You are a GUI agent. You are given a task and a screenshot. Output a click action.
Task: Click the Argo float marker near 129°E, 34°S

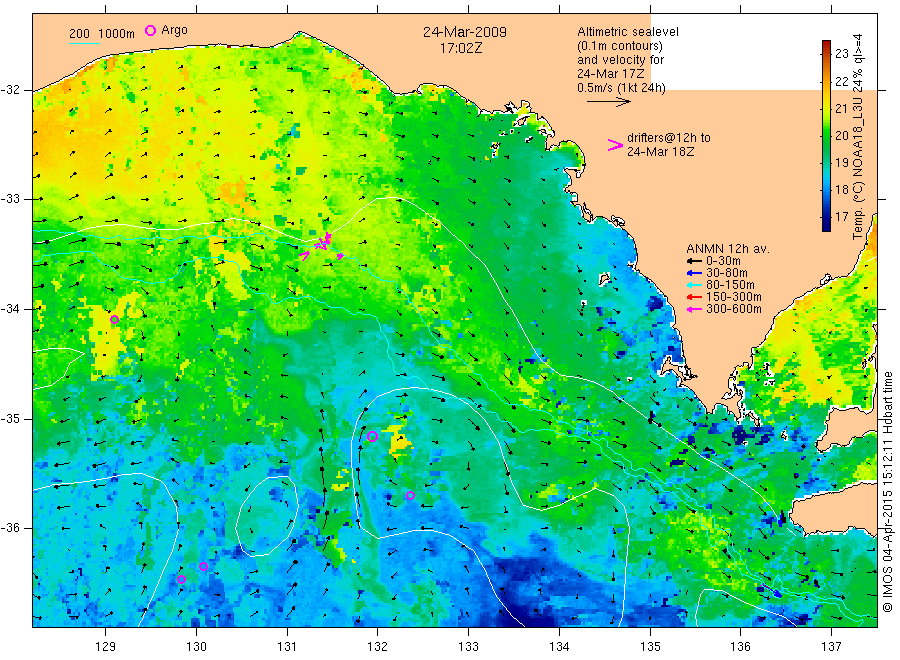[114, 320]
